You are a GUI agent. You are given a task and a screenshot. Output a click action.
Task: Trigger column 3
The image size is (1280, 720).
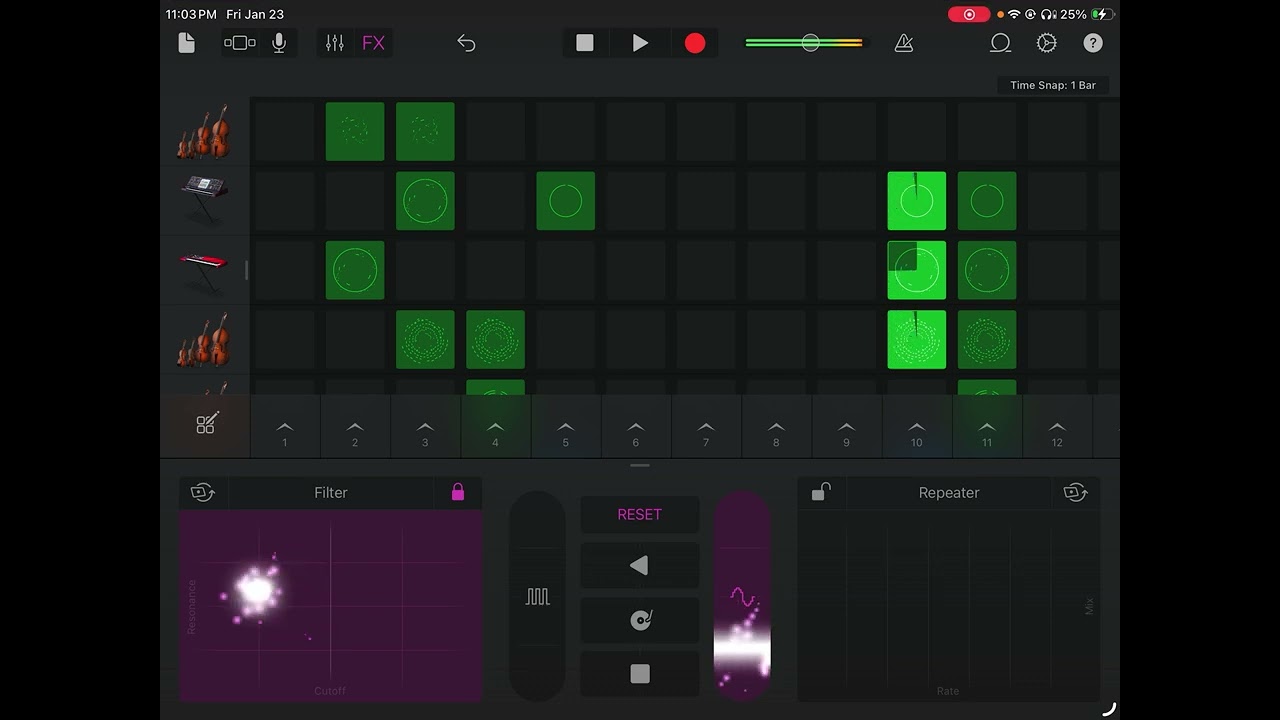pos(425,432)
